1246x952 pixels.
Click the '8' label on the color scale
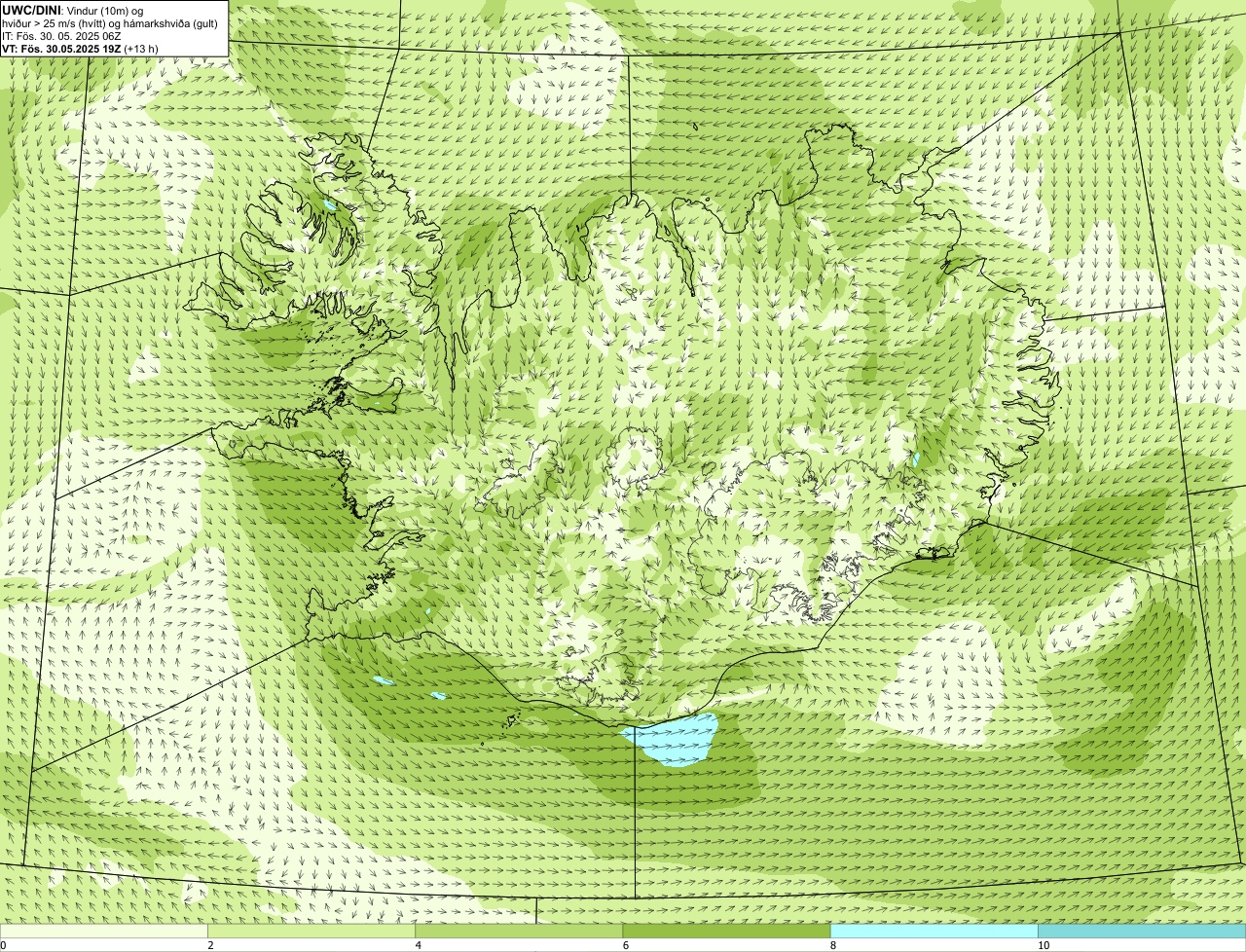(833, 945)
